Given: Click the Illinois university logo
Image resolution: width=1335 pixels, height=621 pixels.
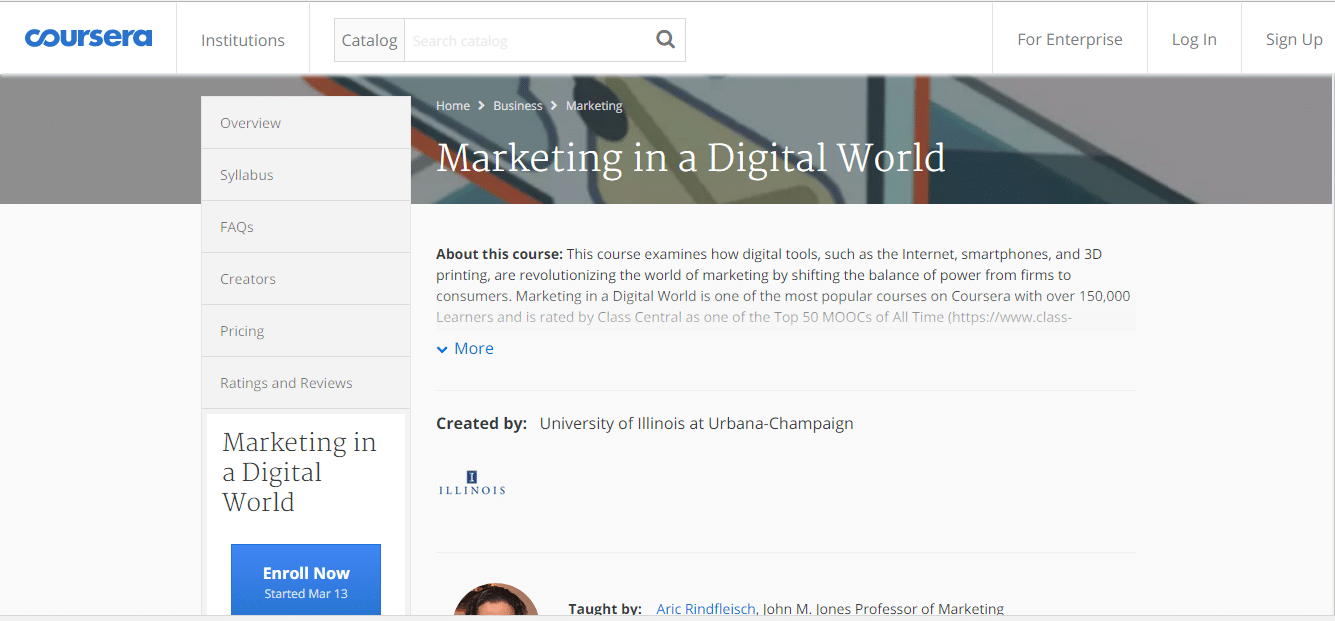Looking at the screenshot, I should [472, 483].
